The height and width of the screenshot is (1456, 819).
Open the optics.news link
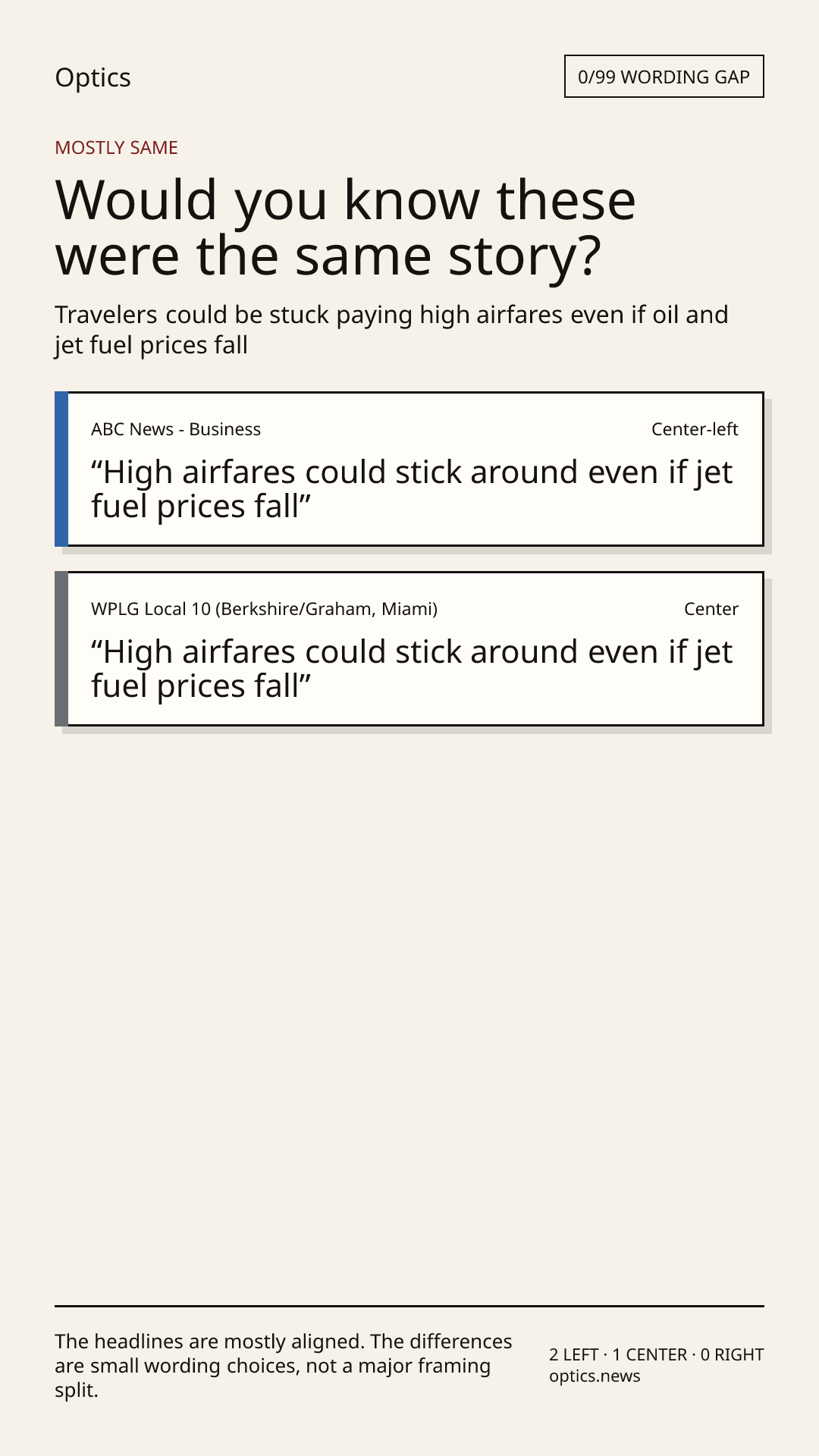pos(595,1376)
